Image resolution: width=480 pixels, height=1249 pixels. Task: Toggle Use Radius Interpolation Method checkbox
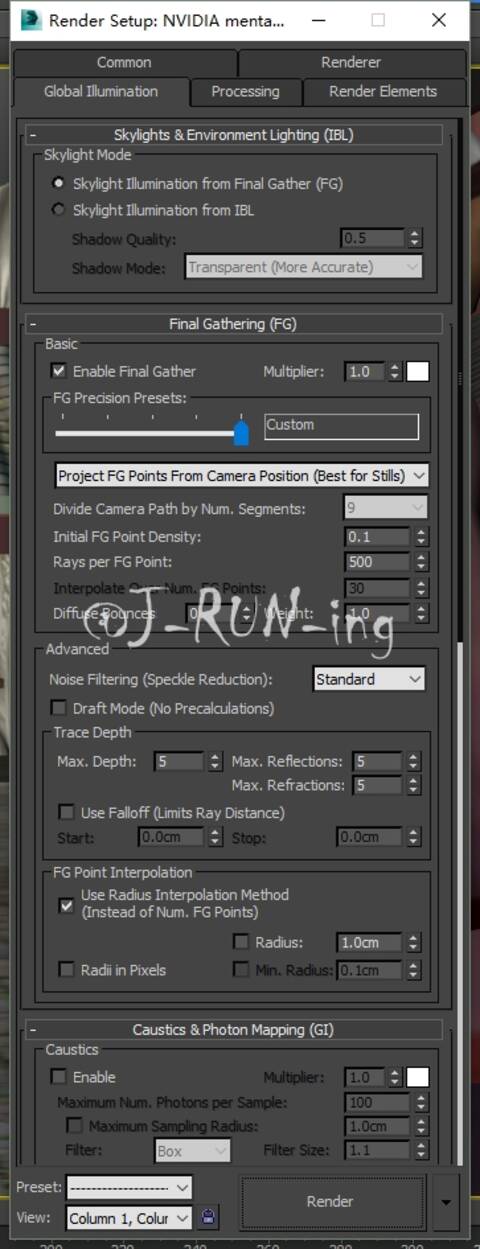click(67, 905)
